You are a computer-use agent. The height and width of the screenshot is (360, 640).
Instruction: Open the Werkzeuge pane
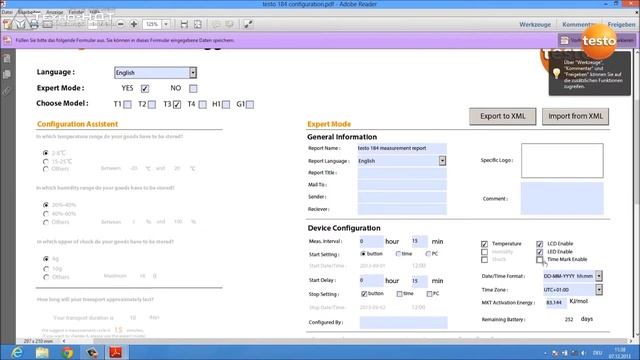tap(535, 24)
